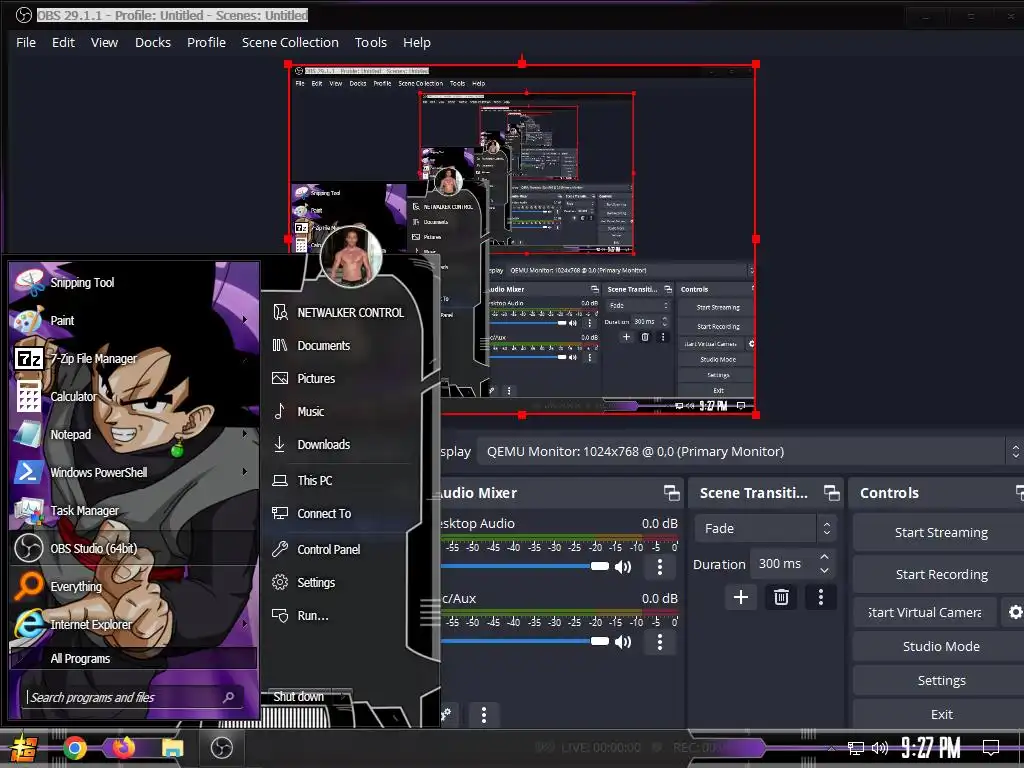Click the OBS taskbar icon
Image resolution: width=1024 pixels, height=768 pixels.
point(221,748)
